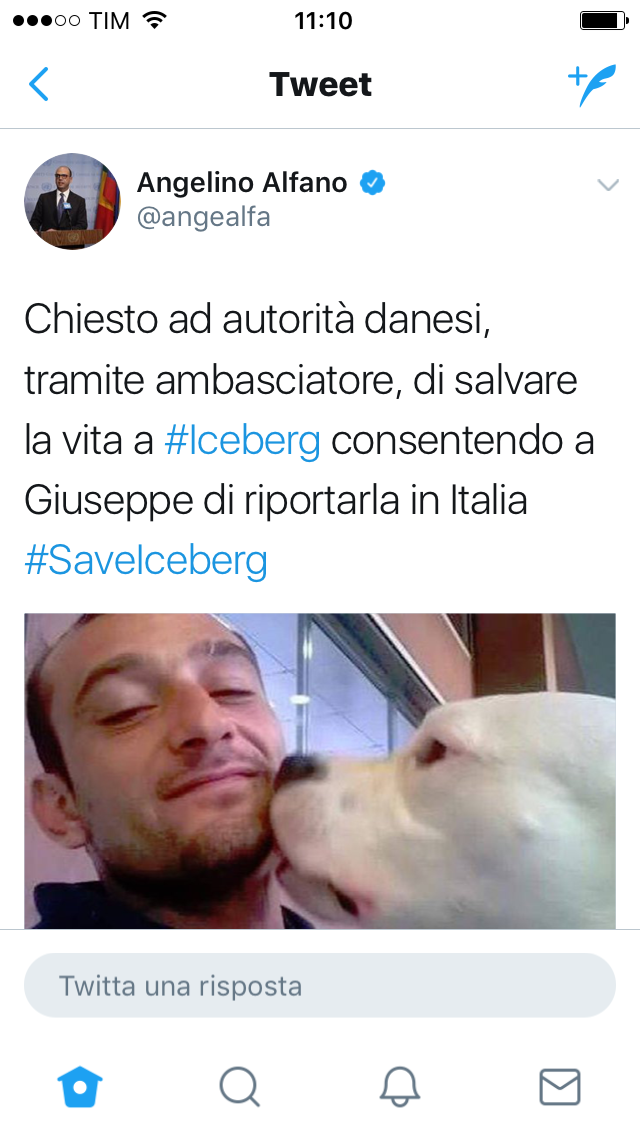Open the Search magnifier tab
Viewport: 640px width, 1136px height.
(x=240, y=1087)
